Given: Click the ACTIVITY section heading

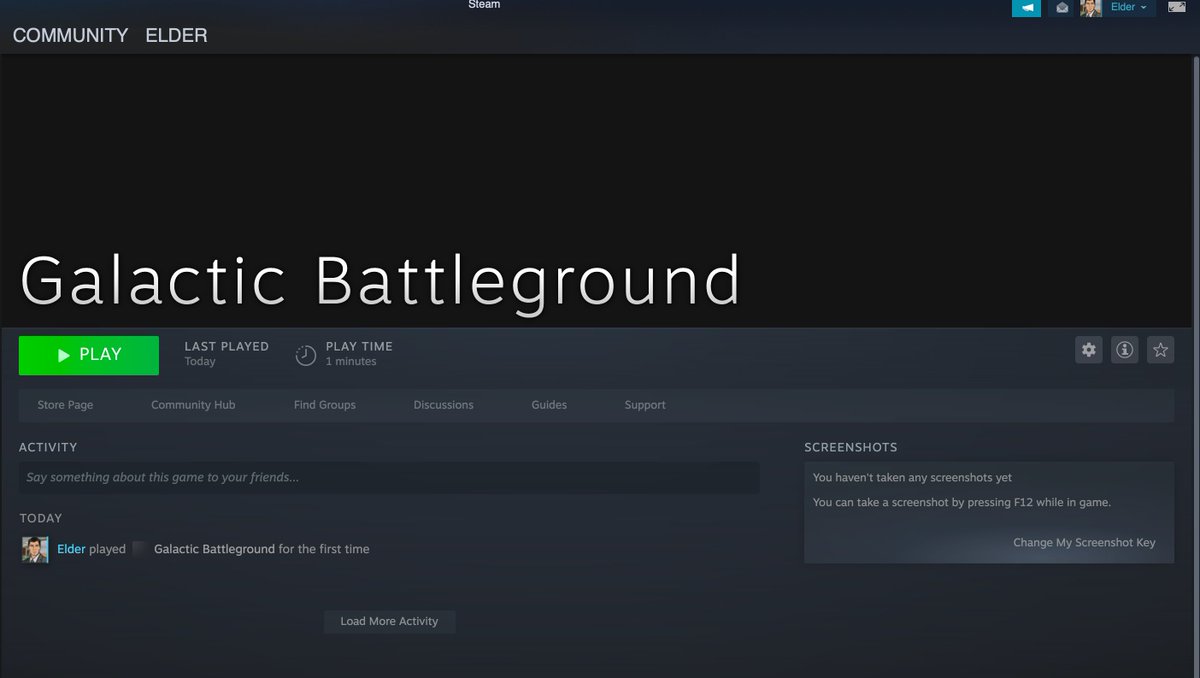Looking at the screenshot, I should pyautogui.click(x=48, y=447).
